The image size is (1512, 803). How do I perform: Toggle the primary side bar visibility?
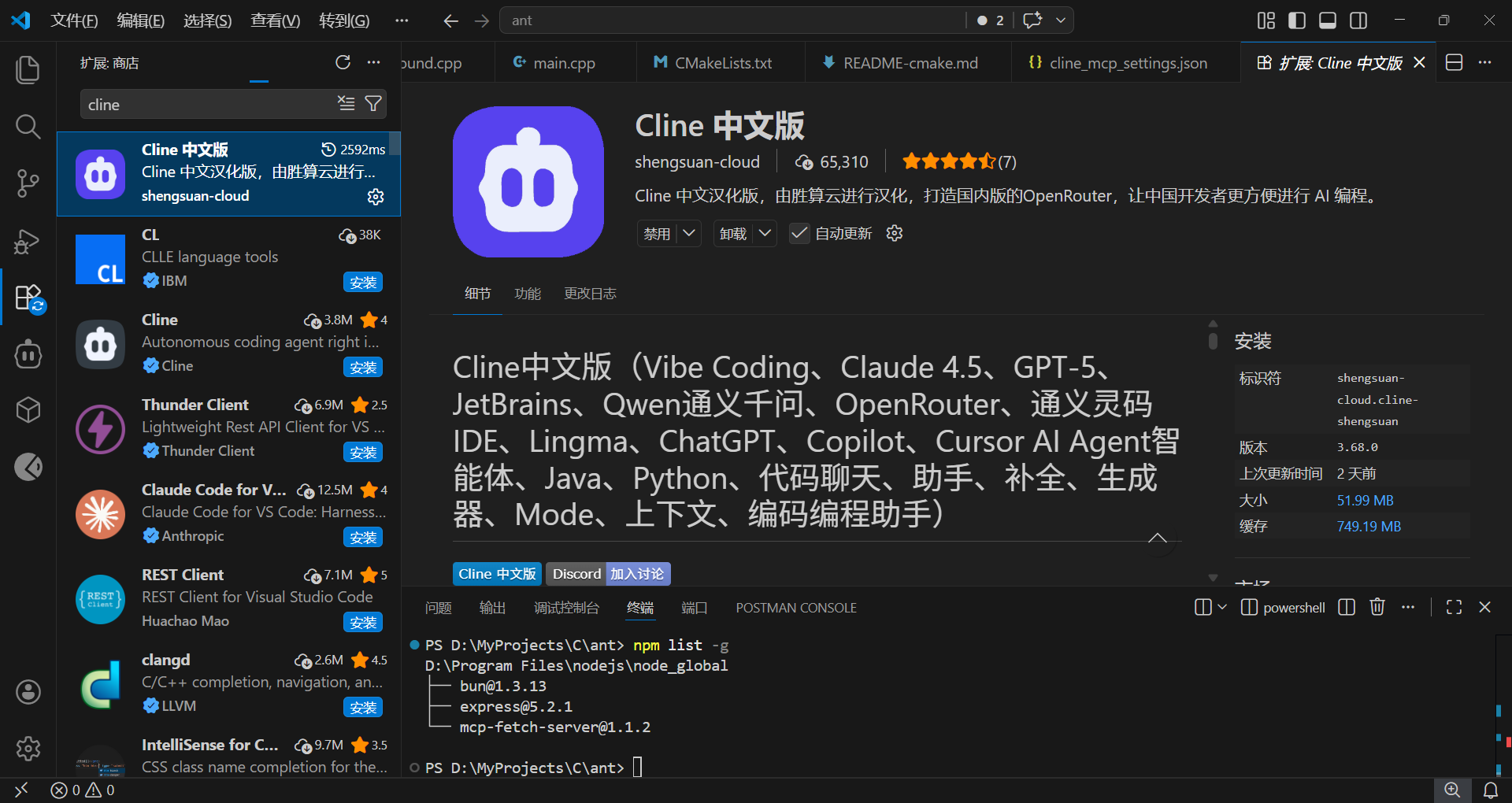(x=1297, y=20)
